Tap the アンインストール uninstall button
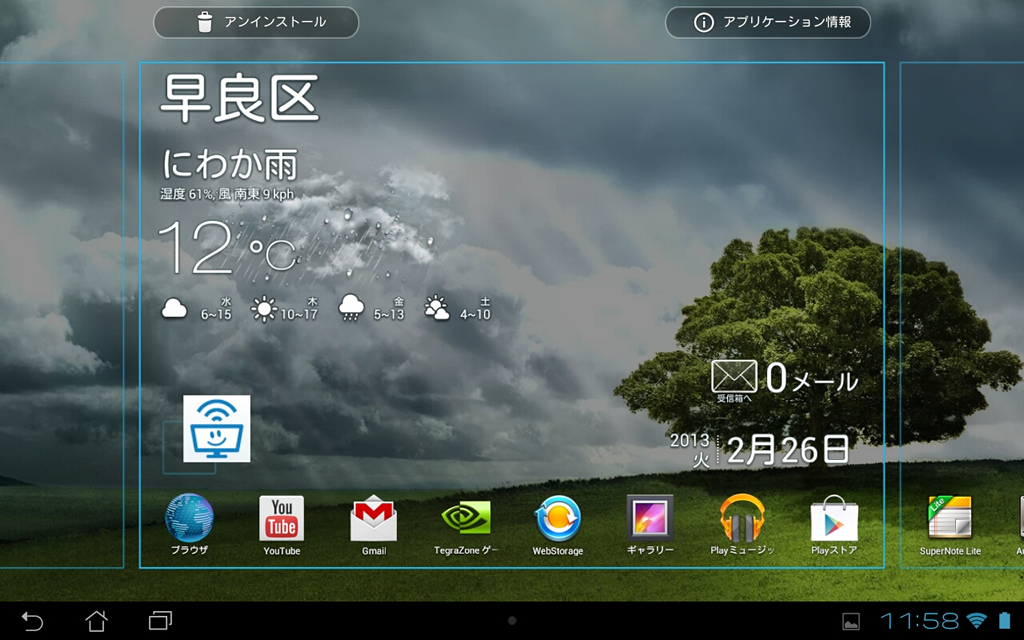This screenshot has height=640, width=1024. [x=256, y=22]
